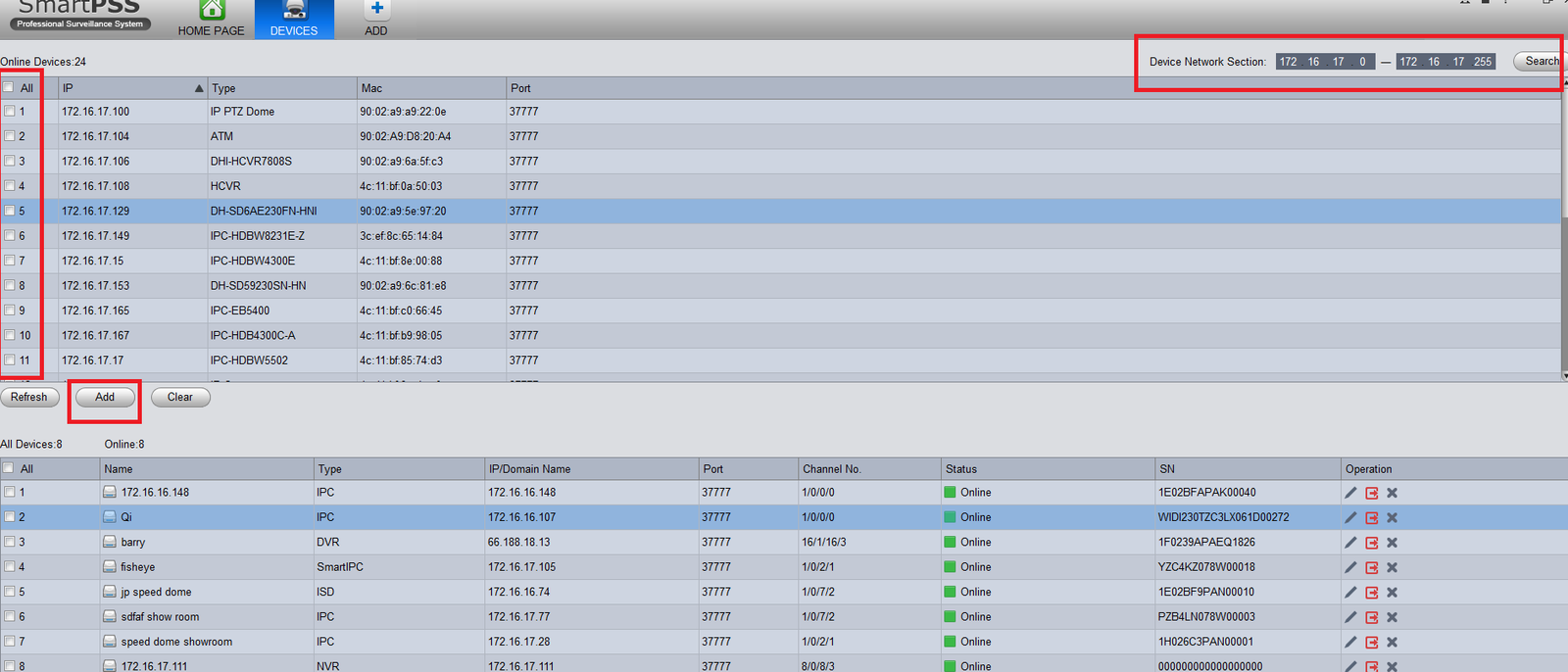1568x672 pixels.
Task: Click the device icon beside fisheye
Action: click(111, 566)
